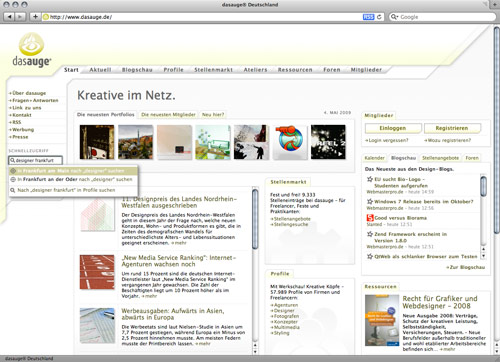Click the Registrieren button

coord(452,128)
